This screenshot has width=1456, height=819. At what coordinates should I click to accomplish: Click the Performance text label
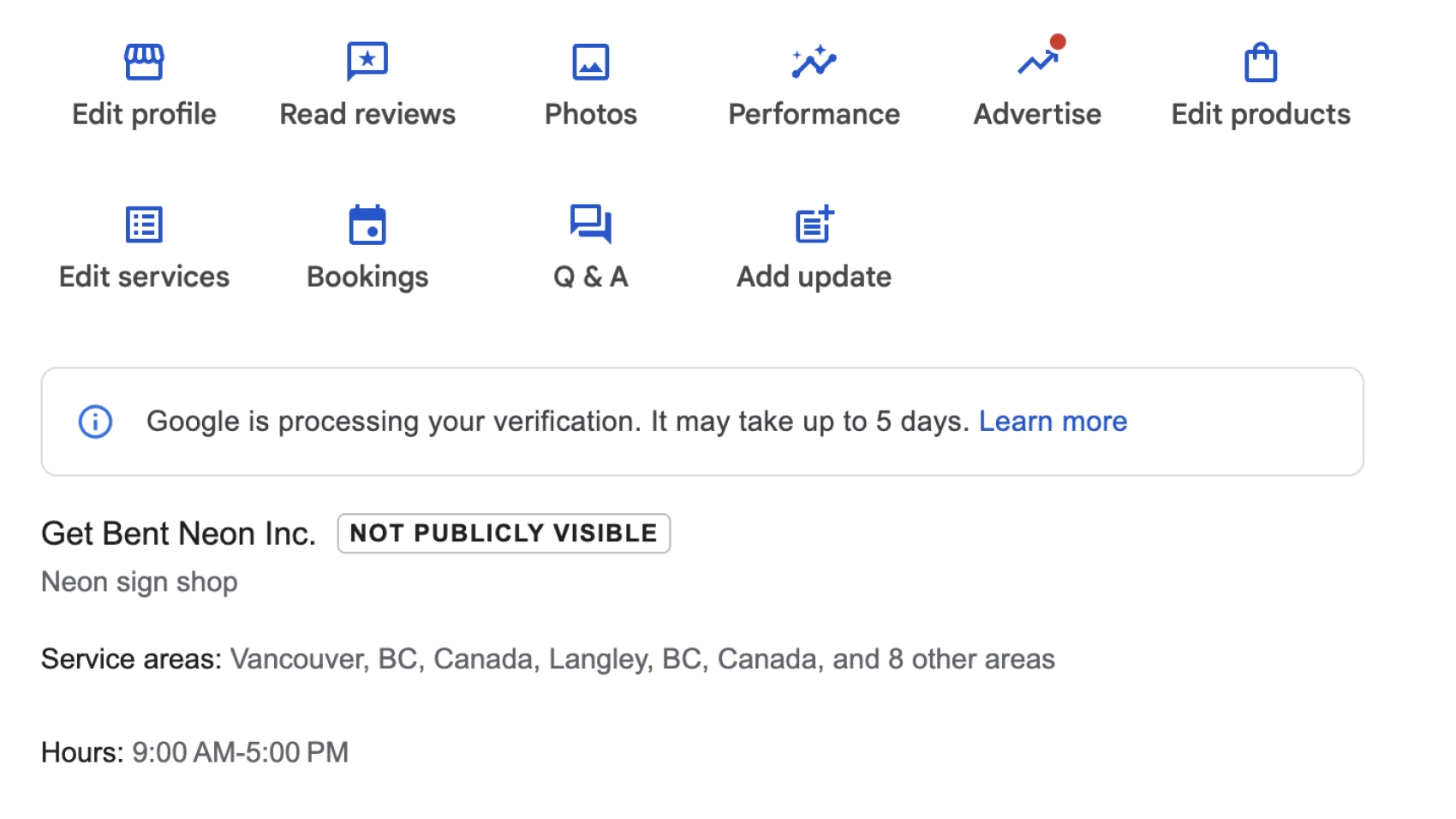[x=814, y=114]
